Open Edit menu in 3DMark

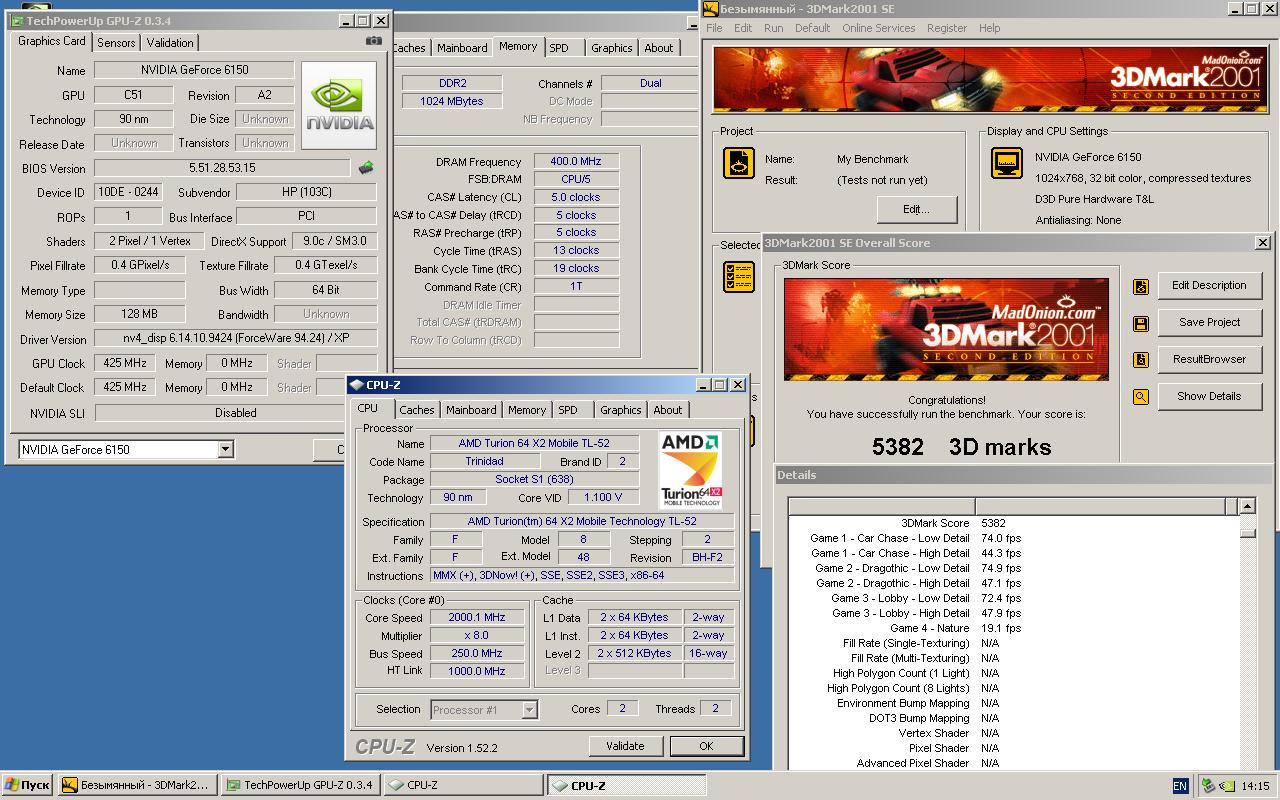[743, 28]
